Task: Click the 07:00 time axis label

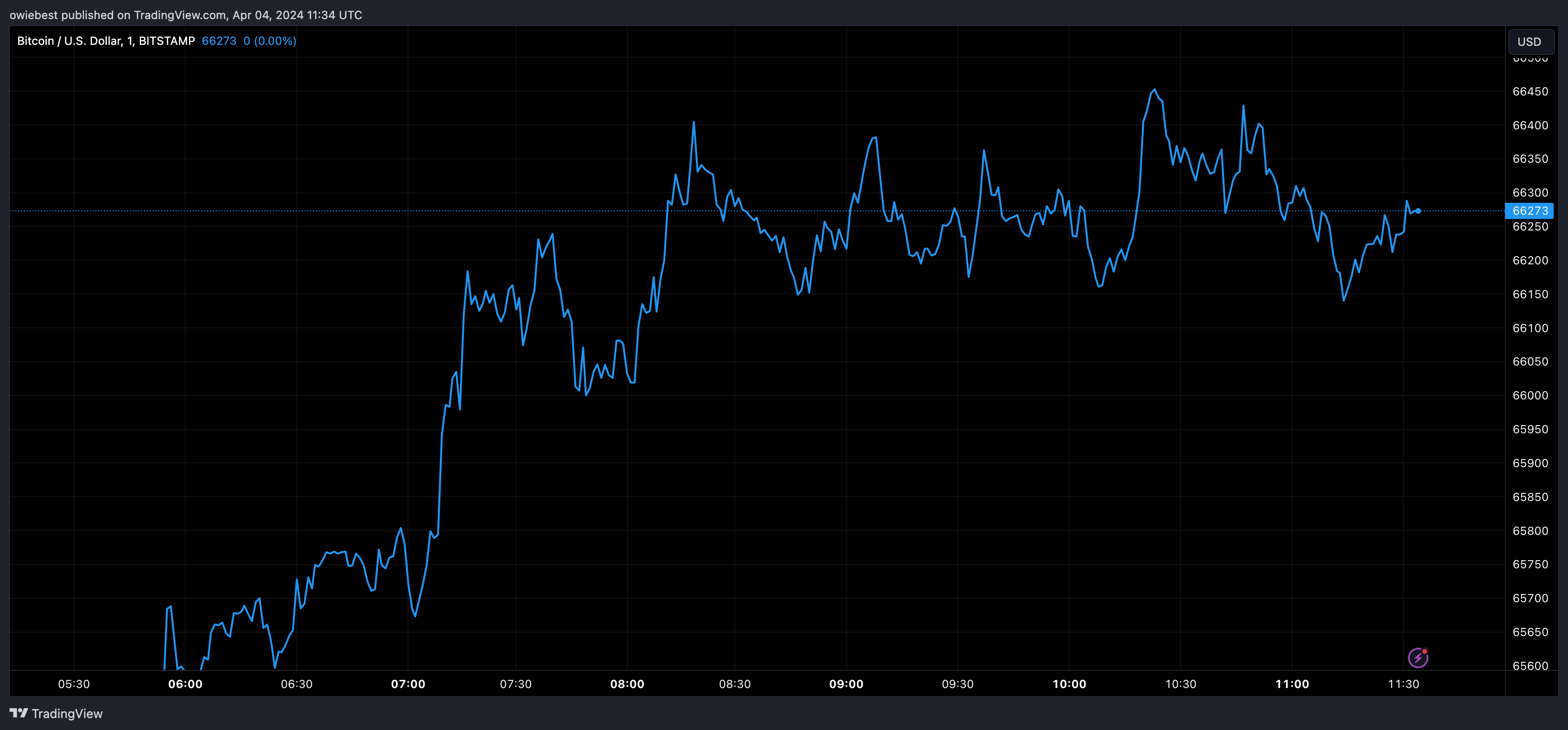Action: click(408, 684)
